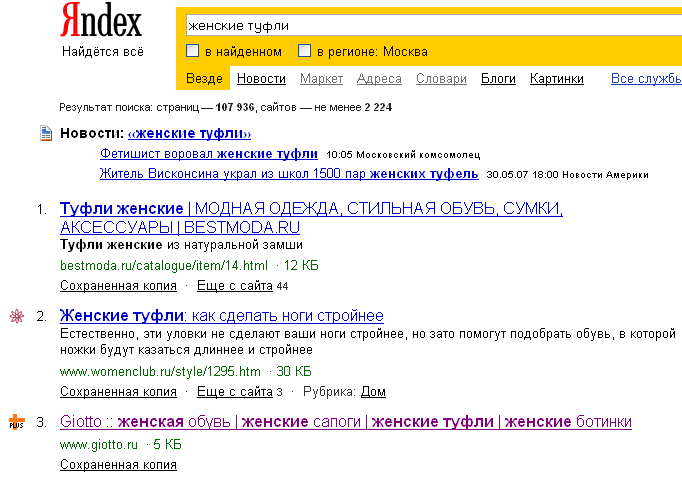Open the 'Giotto :: женская обувь' result
This screenshot has height=480, width=682.
pyautogui.click(x=346, y=422)
